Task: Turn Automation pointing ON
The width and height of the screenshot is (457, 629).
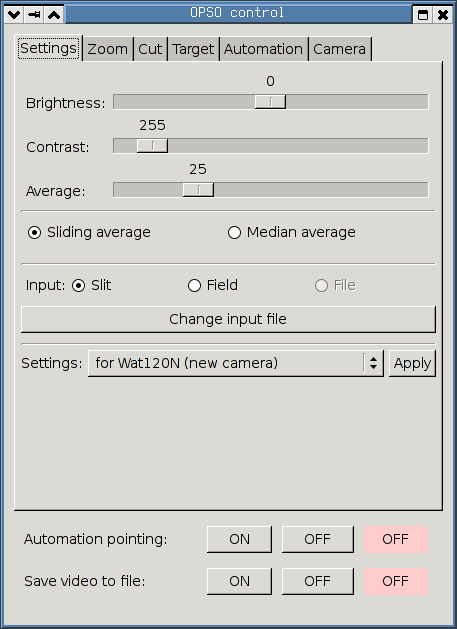Action: [x=239, y=540]
